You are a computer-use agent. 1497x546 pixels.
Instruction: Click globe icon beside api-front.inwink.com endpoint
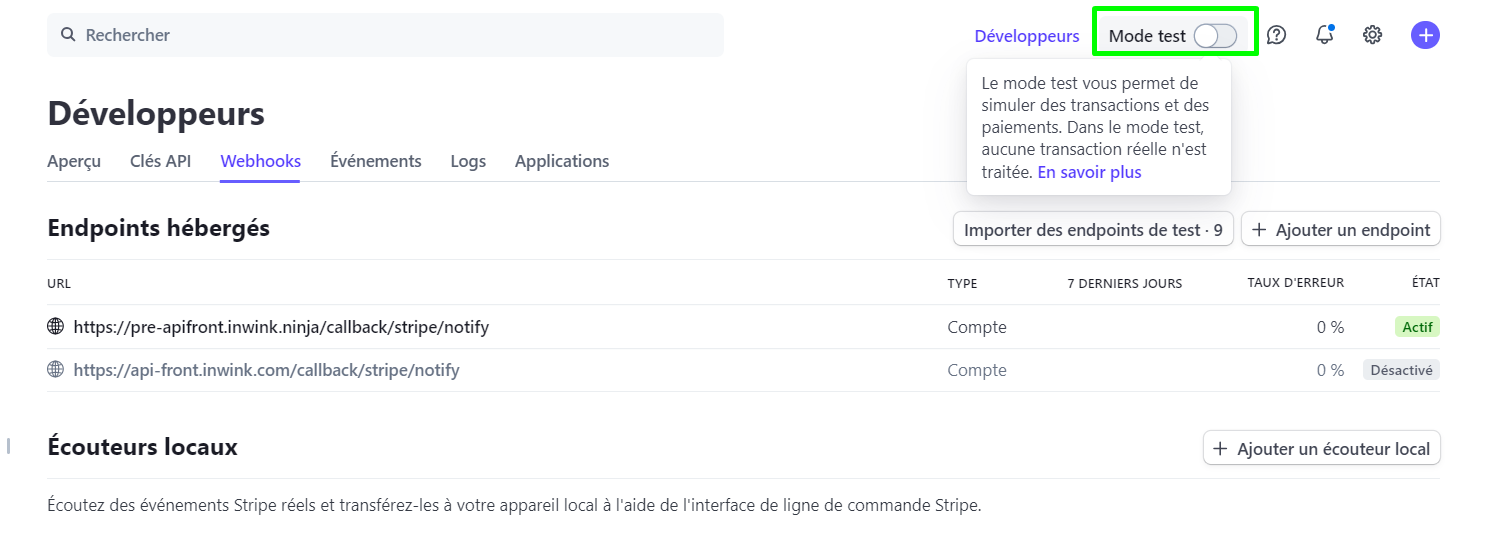pos(56,369)
